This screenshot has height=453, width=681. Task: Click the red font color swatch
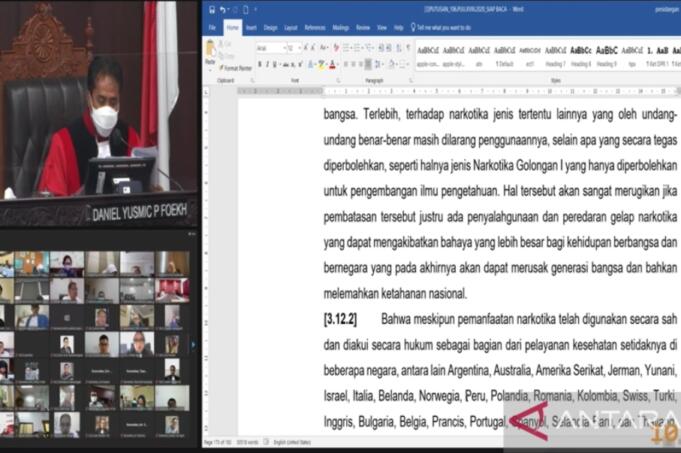[x=330, y=64]
